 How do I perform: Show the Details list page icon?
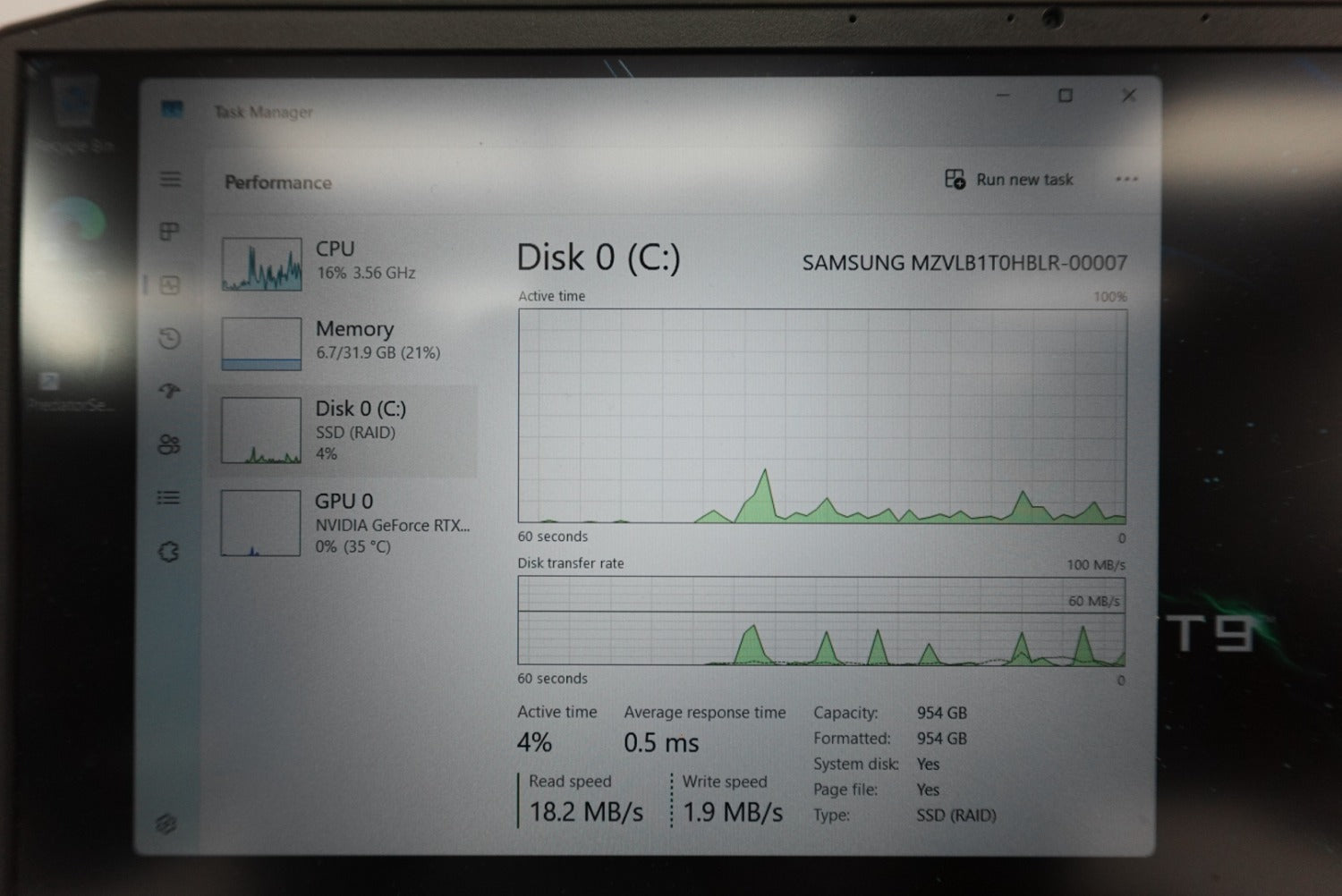[169, 497]
